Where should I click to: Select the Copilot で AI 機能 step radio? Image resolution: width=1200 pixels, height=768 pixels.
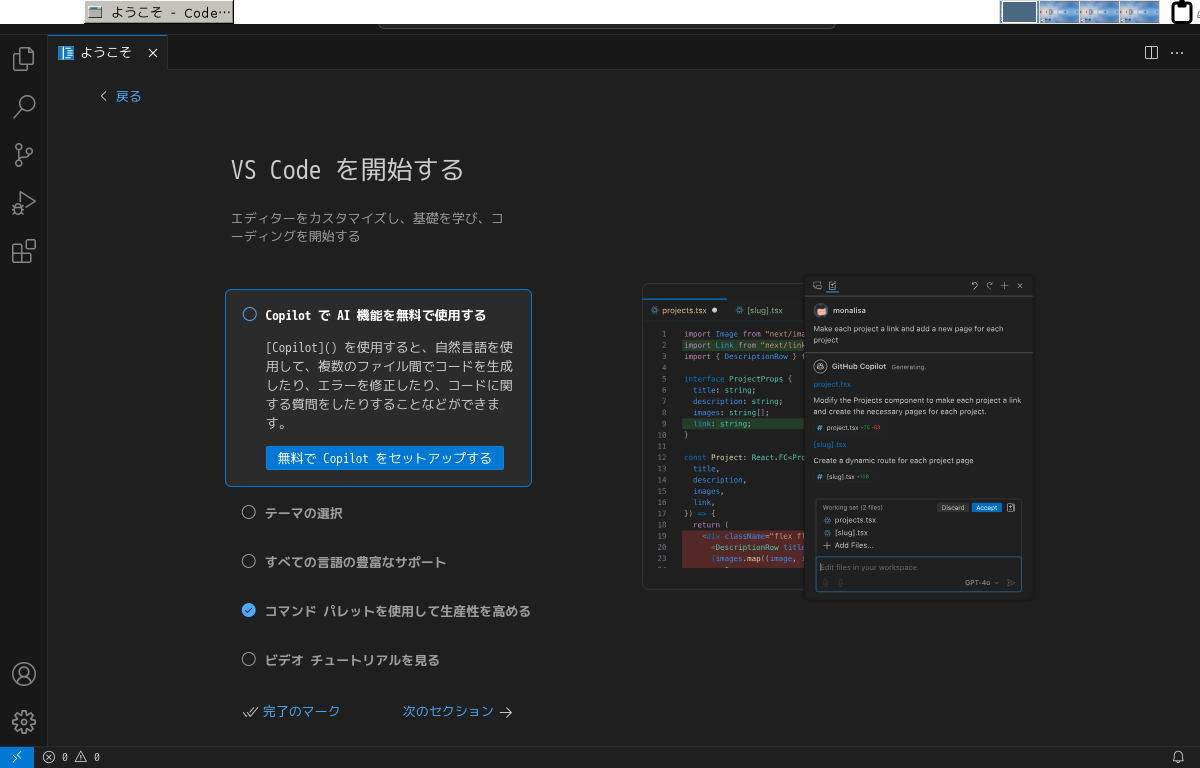250,314
